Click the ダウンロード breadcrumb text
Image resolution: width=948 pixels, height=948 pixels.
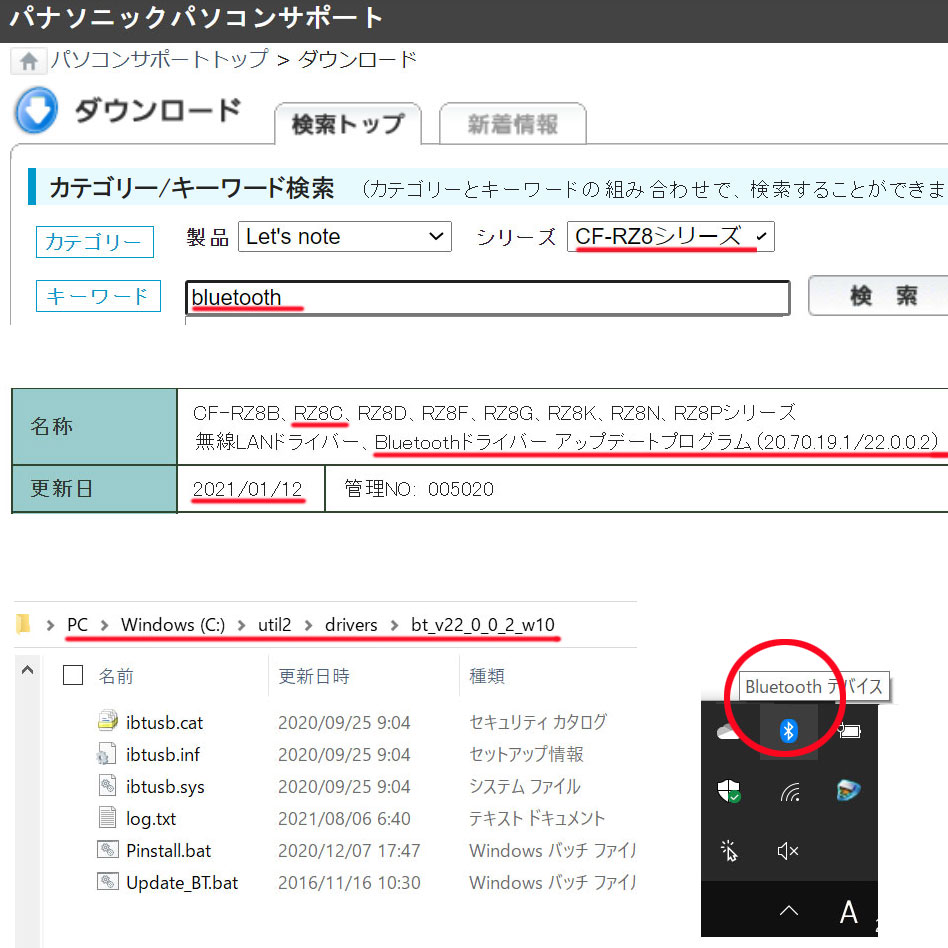(357, 60)
